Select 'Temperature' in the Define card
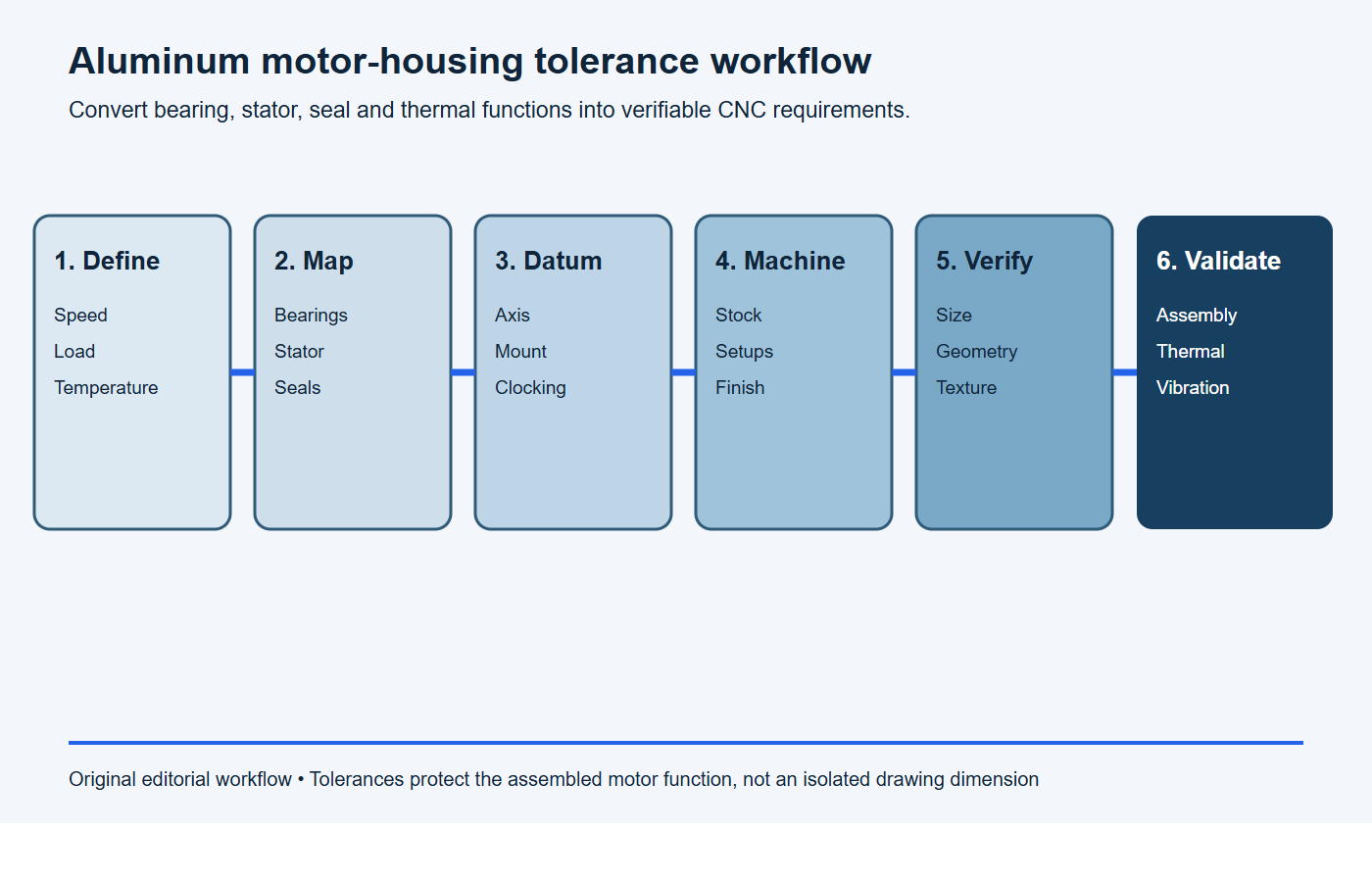 point(106,387)
